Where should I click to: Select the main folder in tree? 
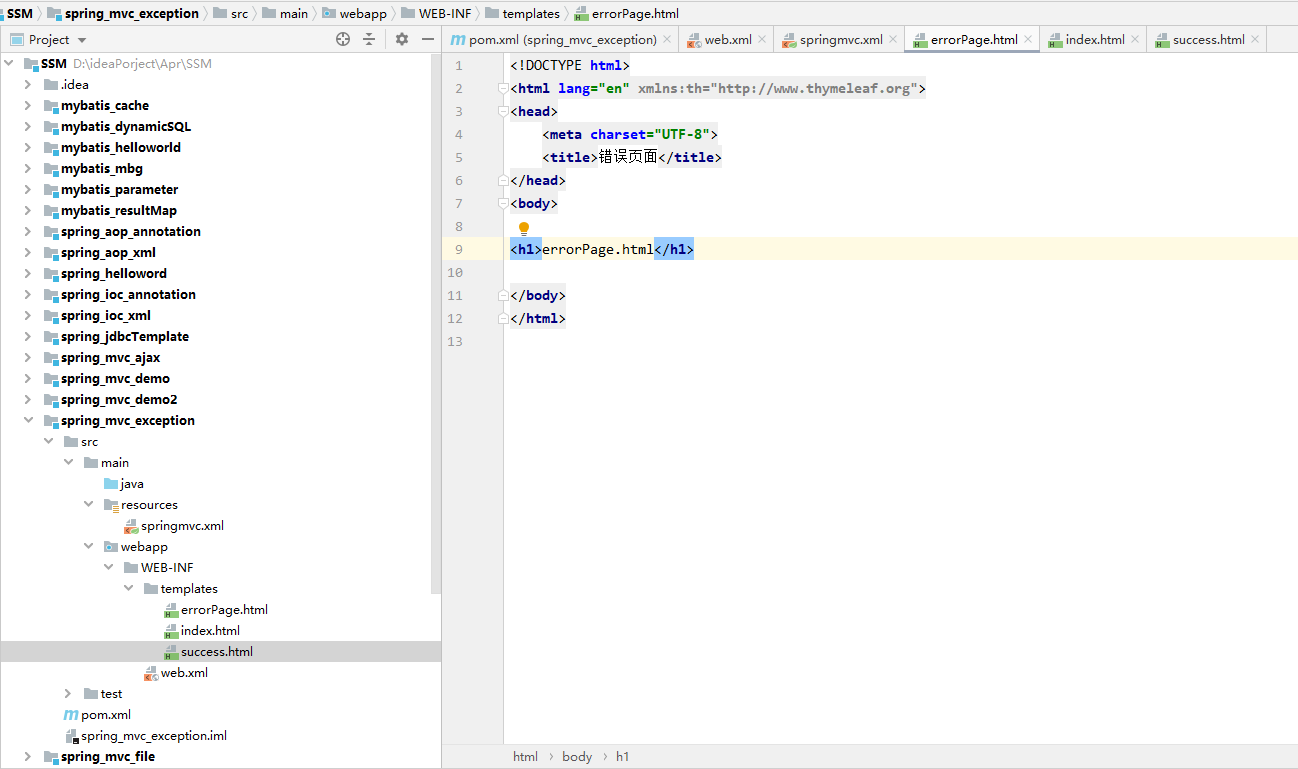115,463
